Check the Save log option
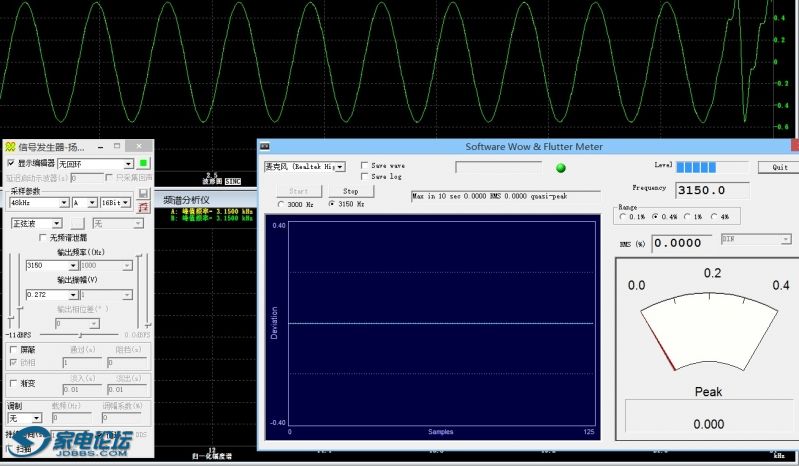This screenshot has width=799, height=466. 364,176
